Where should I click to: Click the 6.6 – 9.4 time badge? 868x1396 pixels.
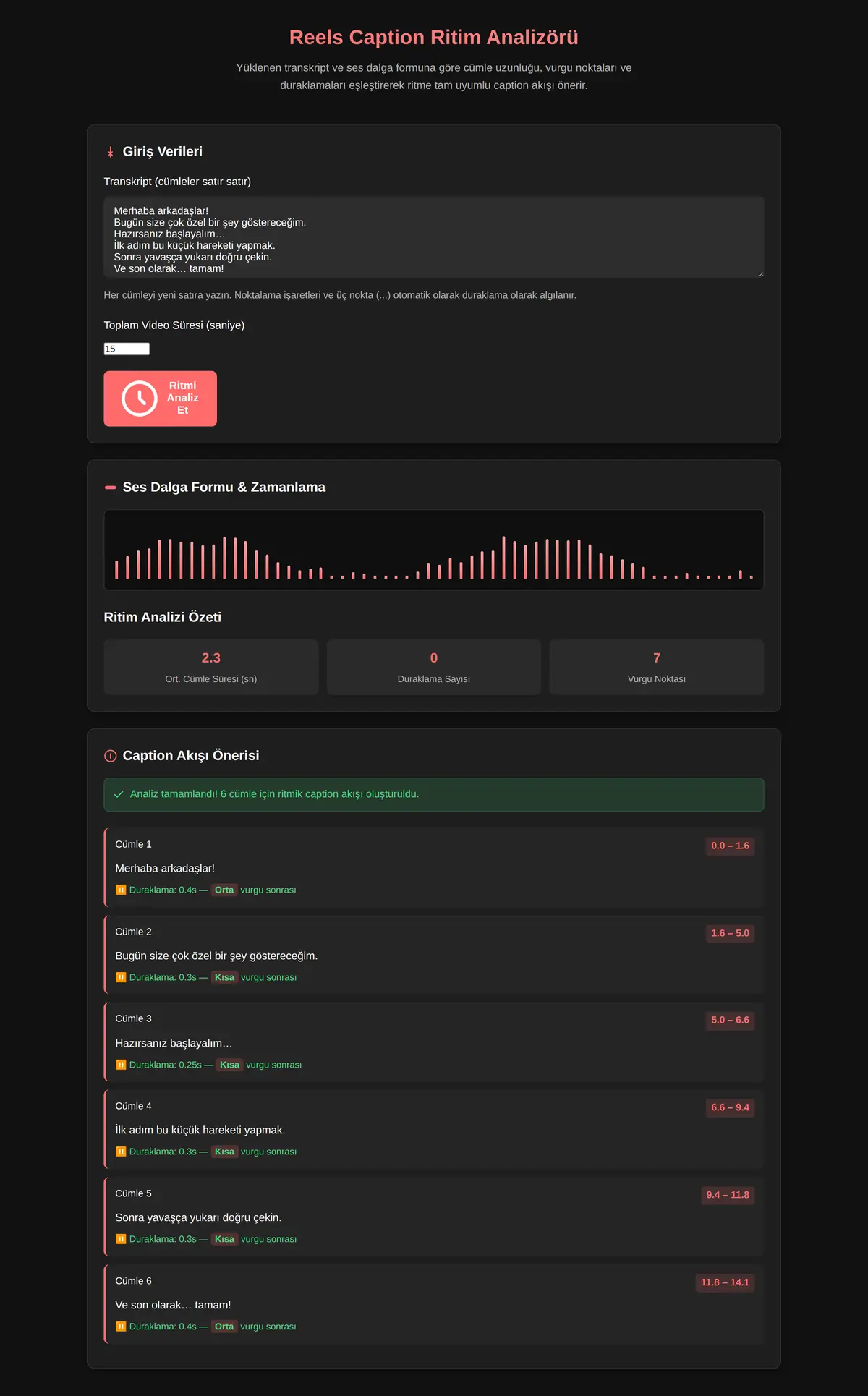[x=730, y=1107]
